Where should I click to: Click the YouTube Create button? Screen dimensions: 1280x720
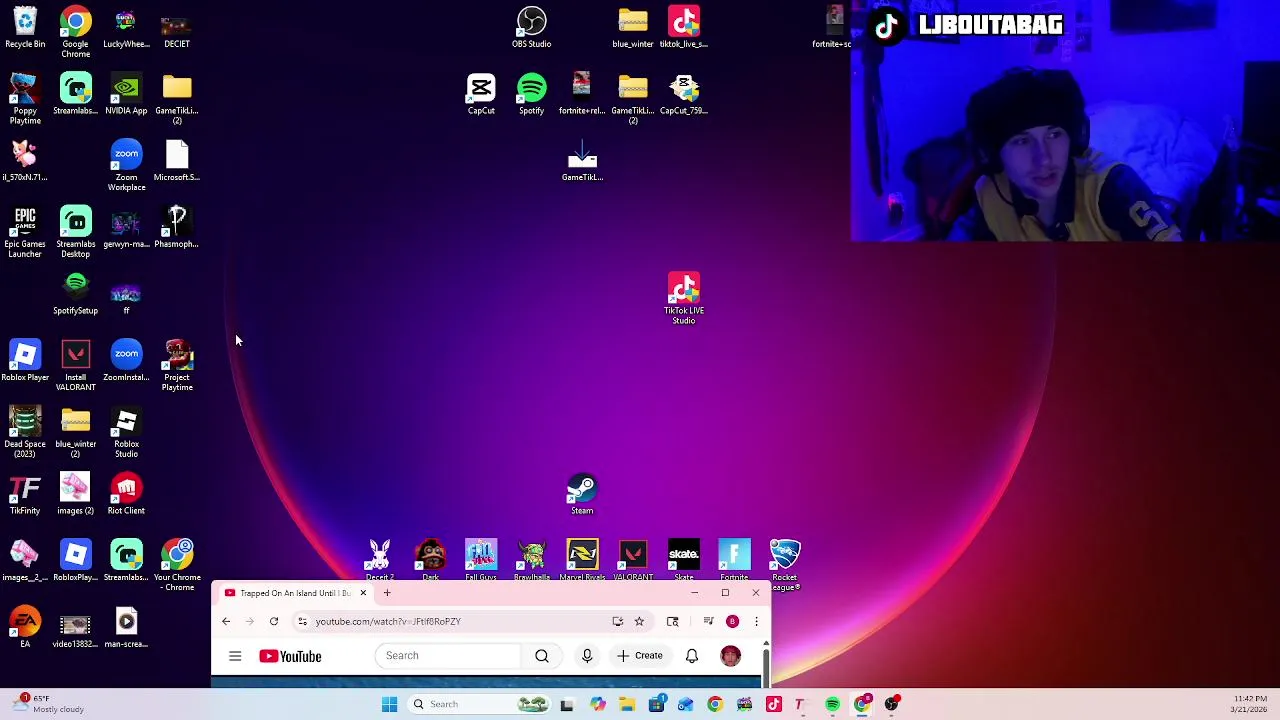(640, 656)
